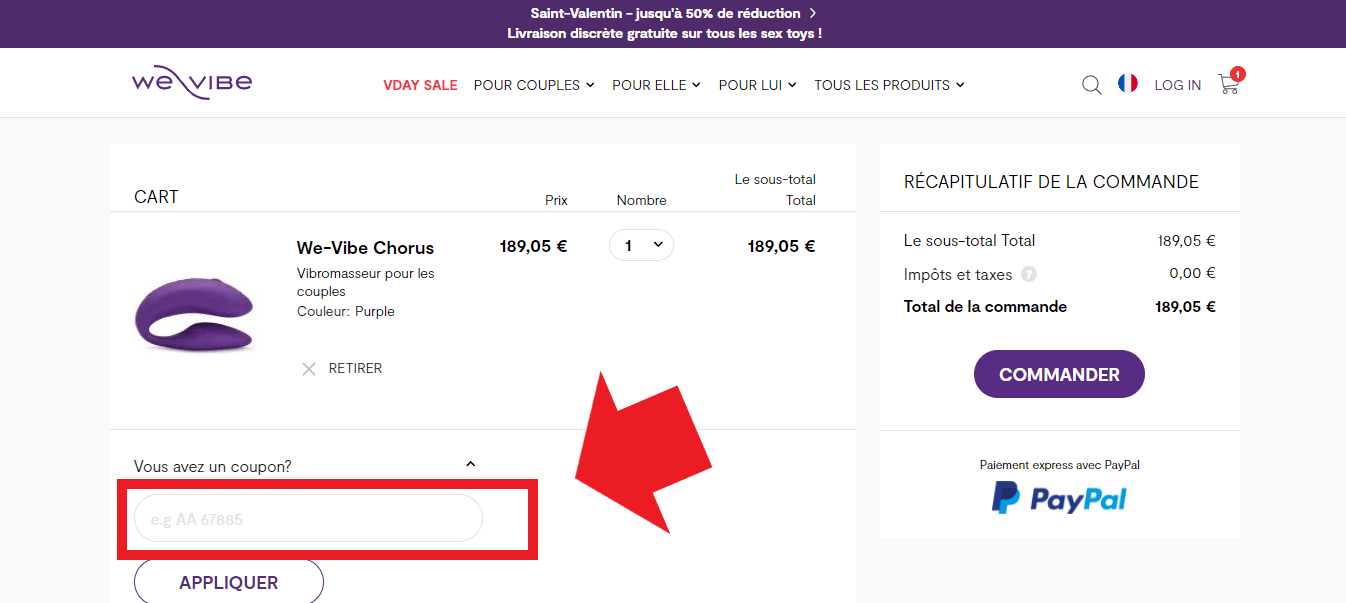This screenshot has height=603, width=1346.
Task: Open the VDAY SALE menu item
Action: (x=420, y=85)
